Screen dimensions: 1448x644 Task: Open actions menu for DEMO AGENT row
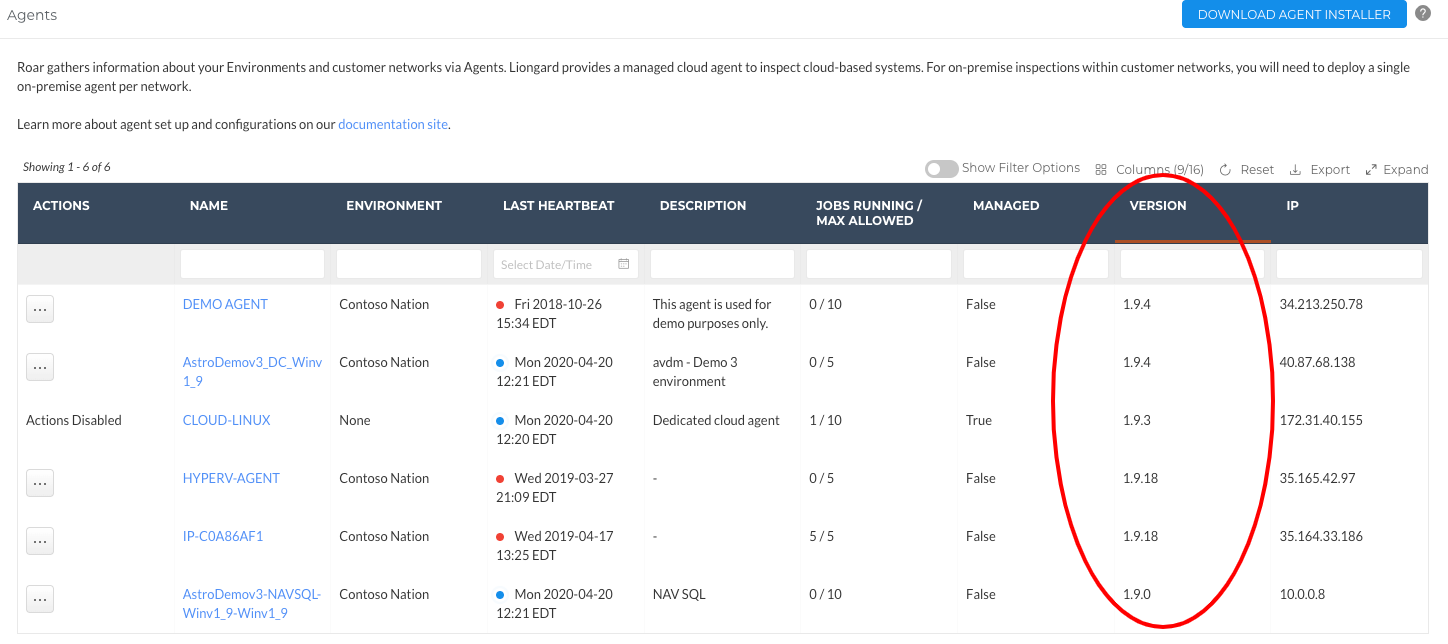(40, 309)
